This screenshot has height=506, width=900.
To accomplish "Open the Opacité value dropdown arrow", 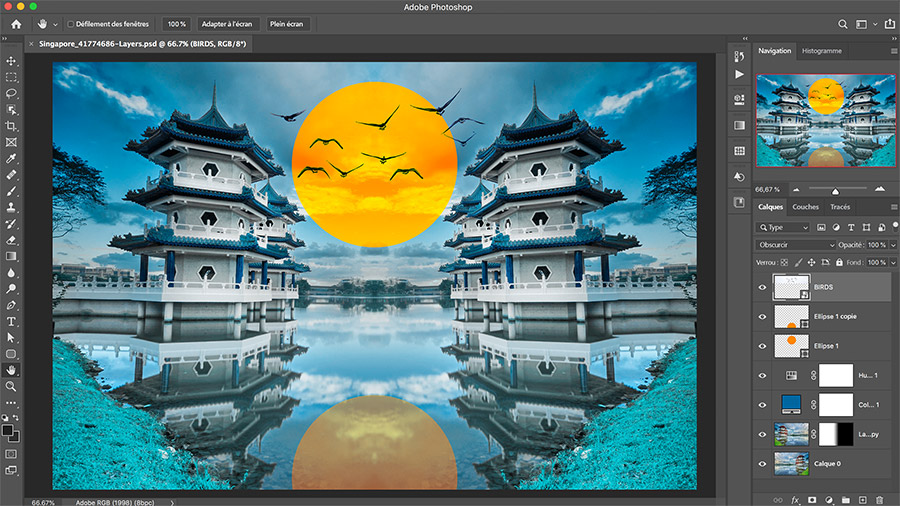I will tap(893, 245).
